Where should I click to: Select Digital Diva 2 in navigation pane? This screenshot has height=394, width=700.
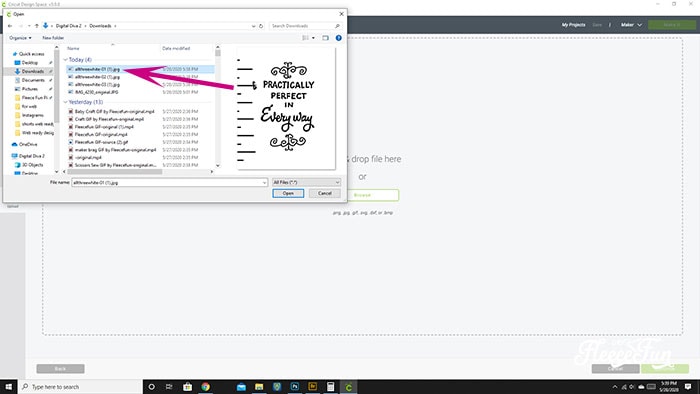(31, 156)
